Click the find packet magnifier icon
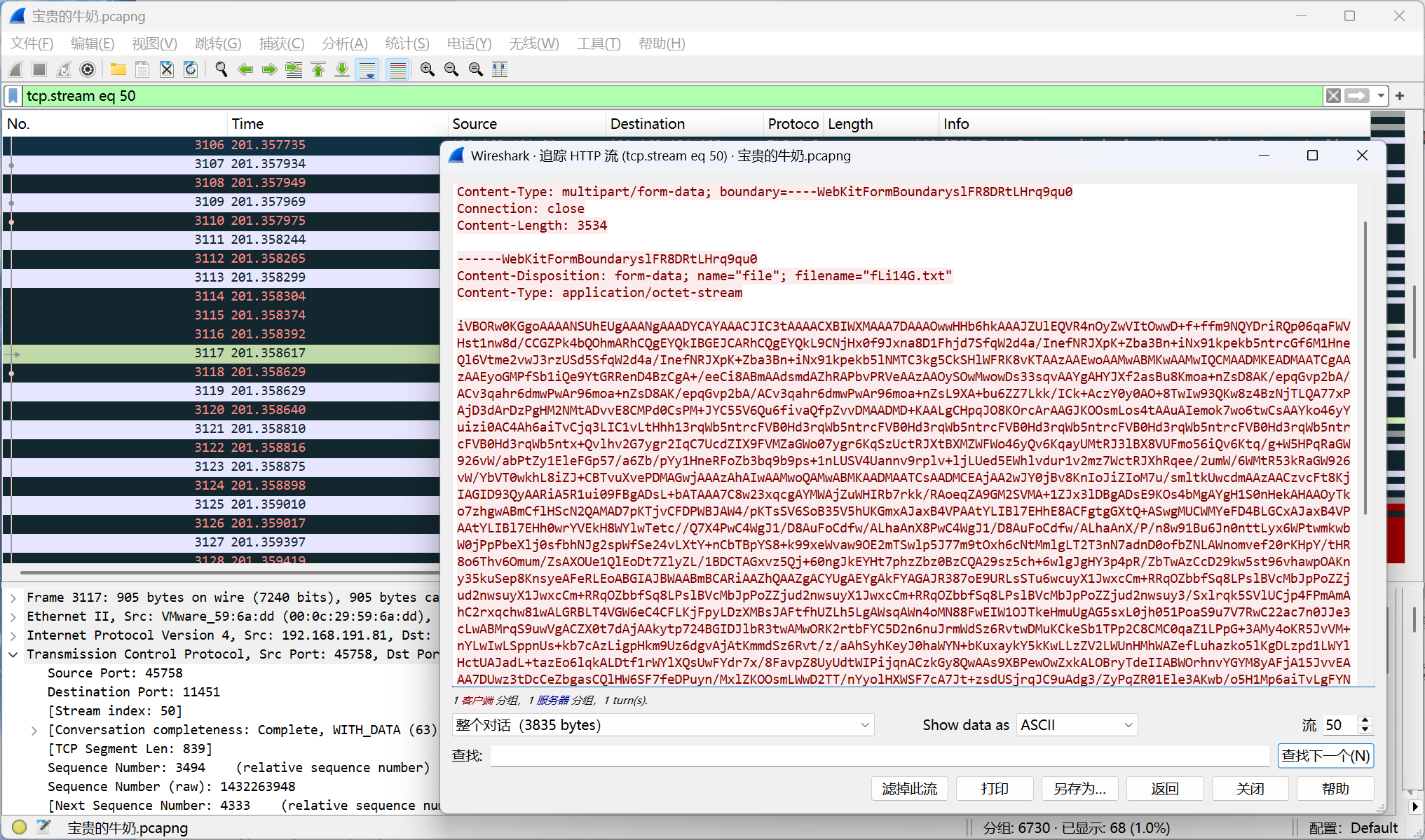 pos(221,69)
